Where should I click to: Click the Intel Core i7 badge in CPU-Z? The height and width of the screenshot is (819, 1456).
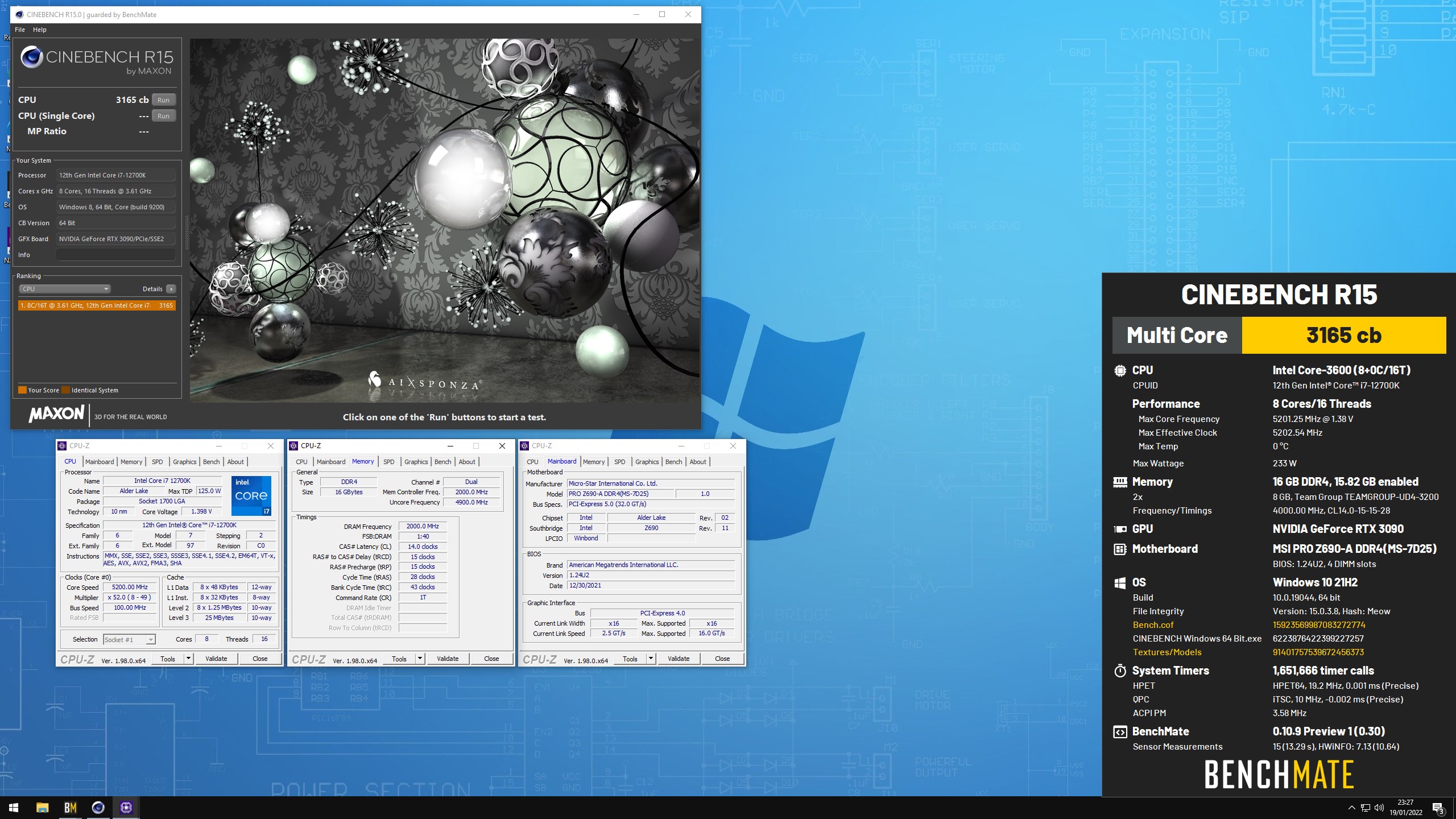coord(251,495)
